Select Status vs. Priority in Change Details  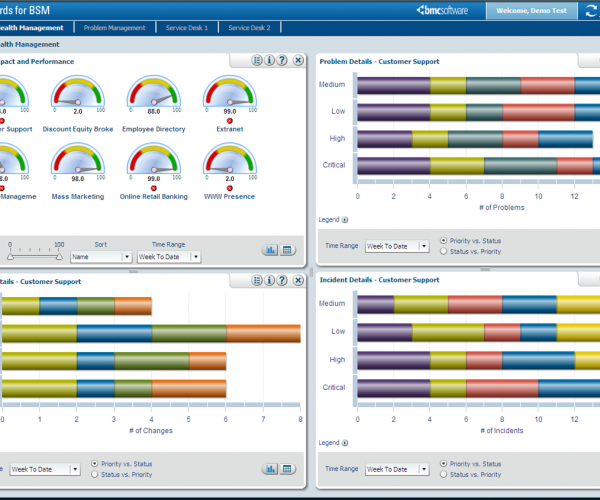[95, 474]
